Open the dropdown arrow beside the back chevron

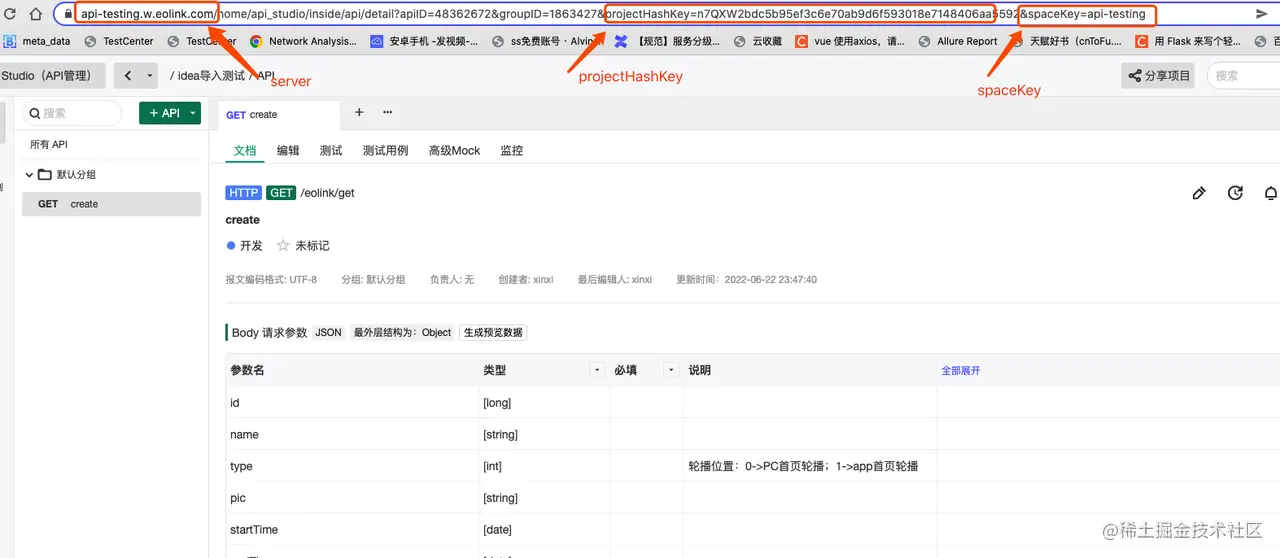[150, 76]
